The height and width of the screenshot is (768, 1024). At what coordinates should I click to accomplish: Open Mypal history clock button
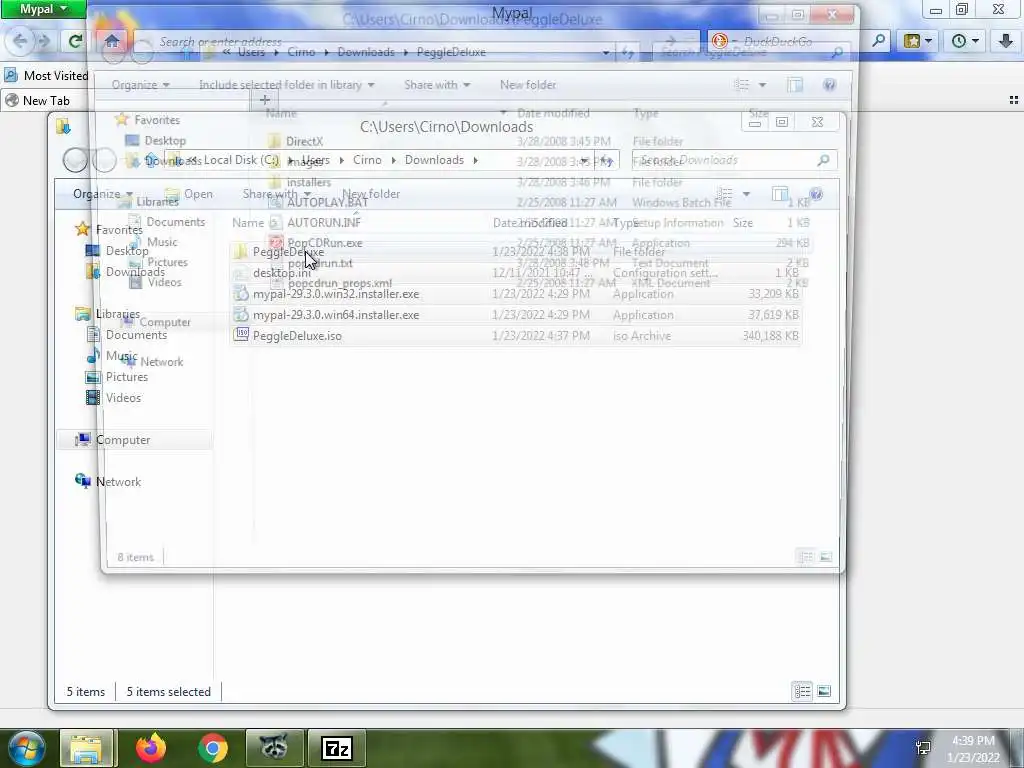pyautogui.click(x=965, y=41)
